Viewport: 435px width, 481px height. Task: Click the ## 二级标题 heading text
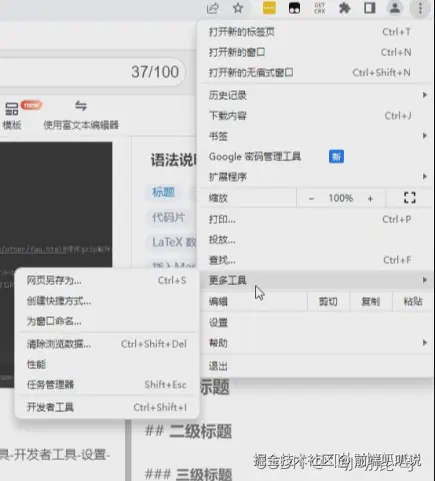(x=189, y=431)
